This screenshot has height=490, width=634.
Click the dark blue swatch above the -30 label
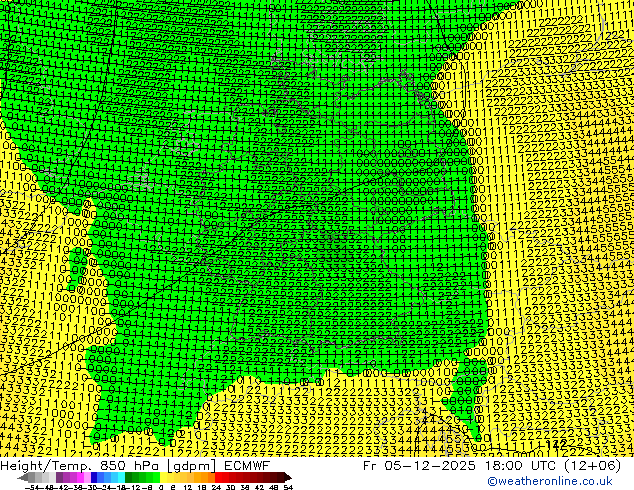(94, 478)
